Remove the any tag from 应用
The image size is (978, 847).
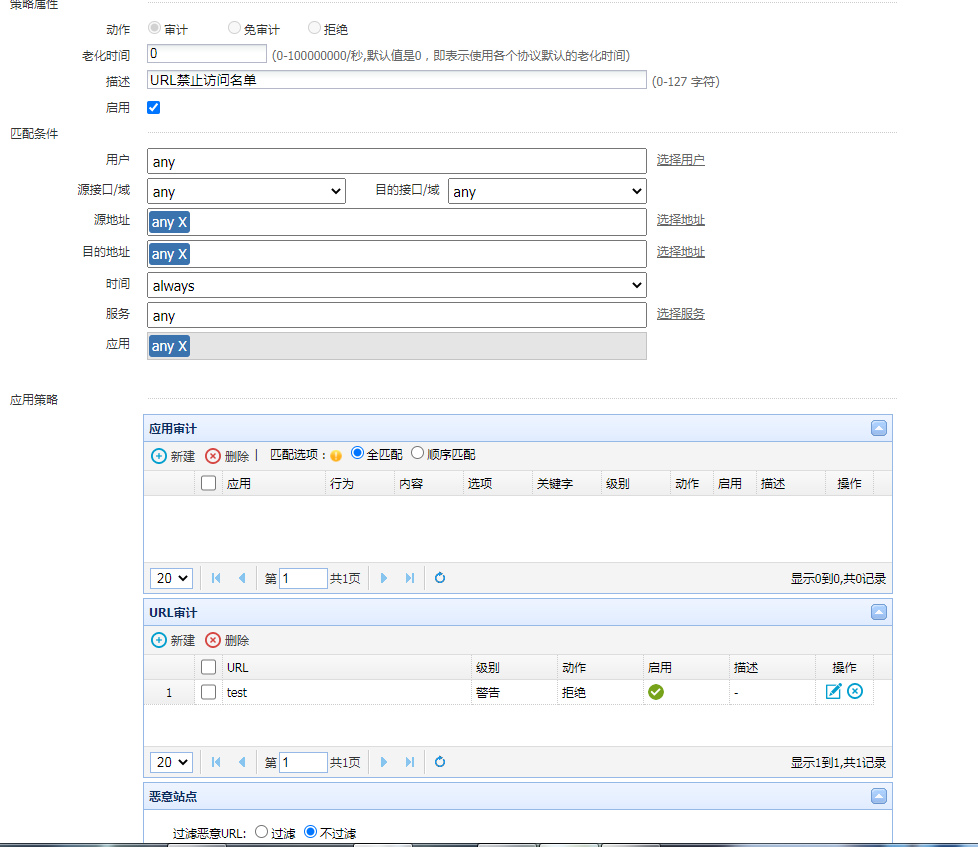point(182,346)
